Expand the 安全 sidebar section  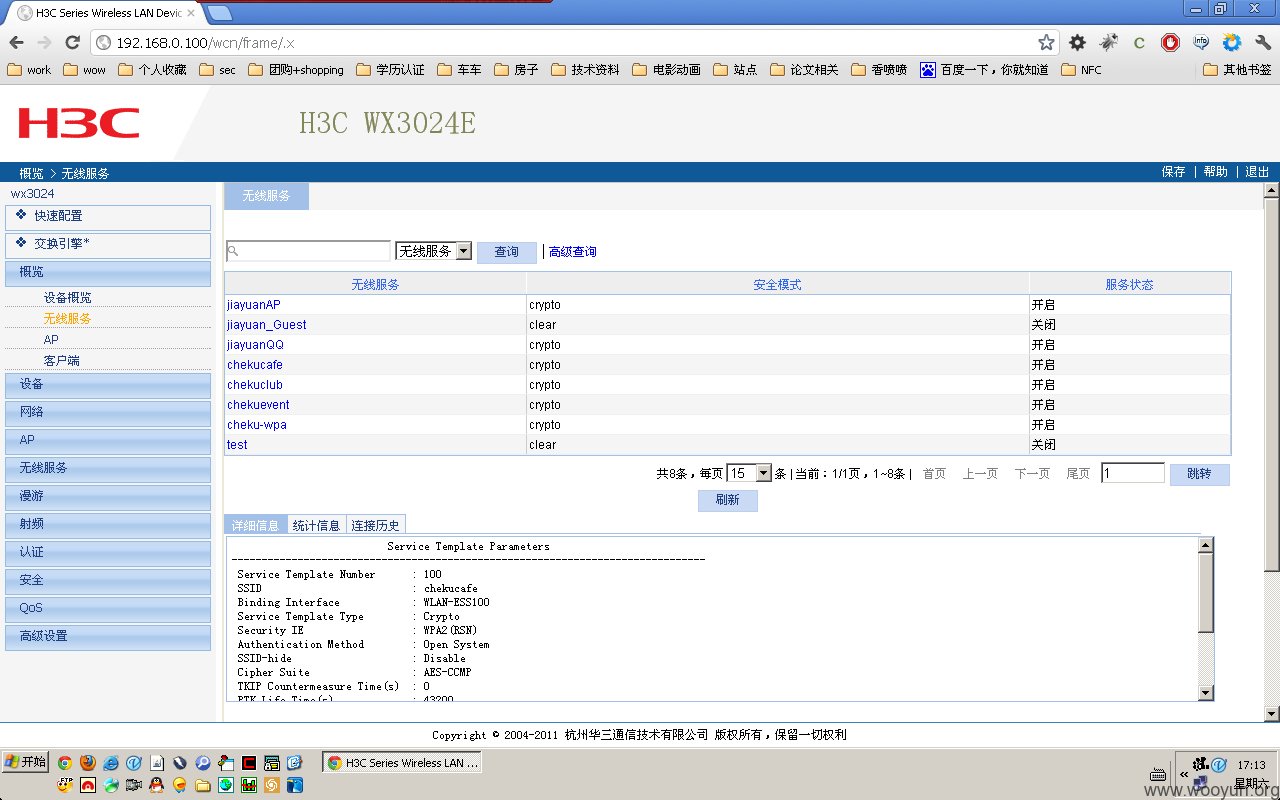[x=108, y=581]
